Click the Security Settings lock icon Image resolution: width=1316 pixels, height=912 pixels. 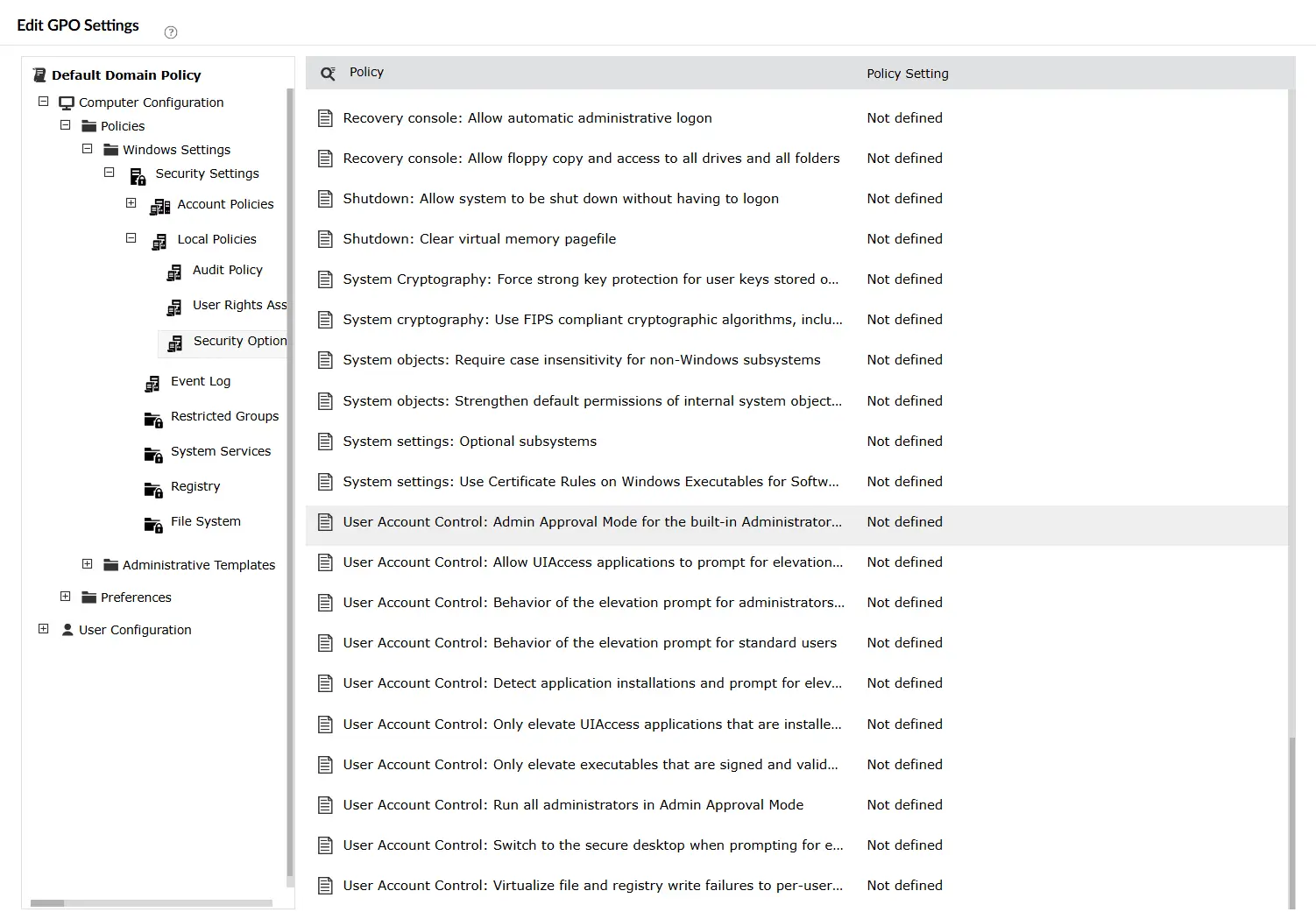click(138, 176)
